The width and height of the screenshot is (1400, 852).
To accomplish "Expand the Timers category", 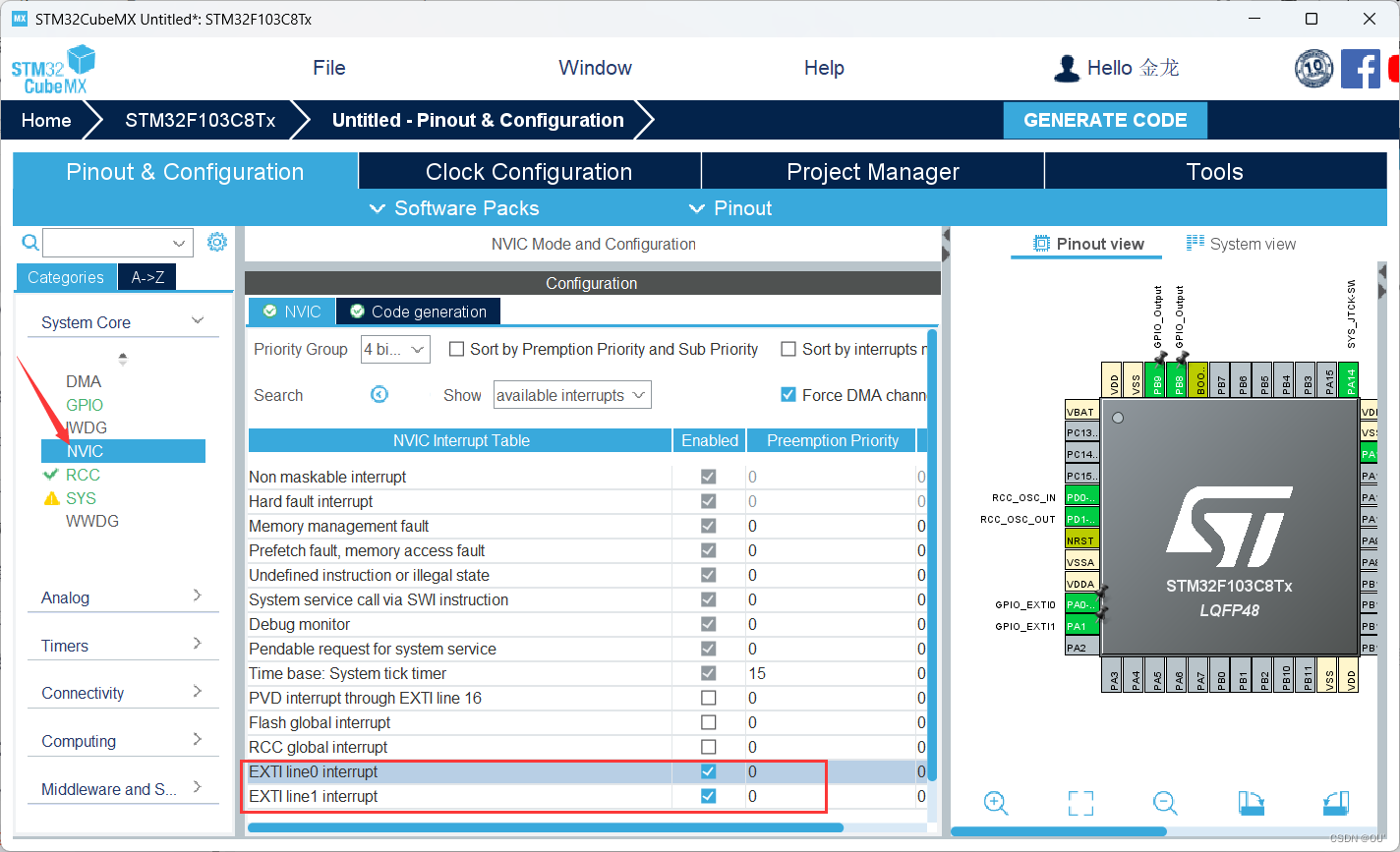I will 198,644.
